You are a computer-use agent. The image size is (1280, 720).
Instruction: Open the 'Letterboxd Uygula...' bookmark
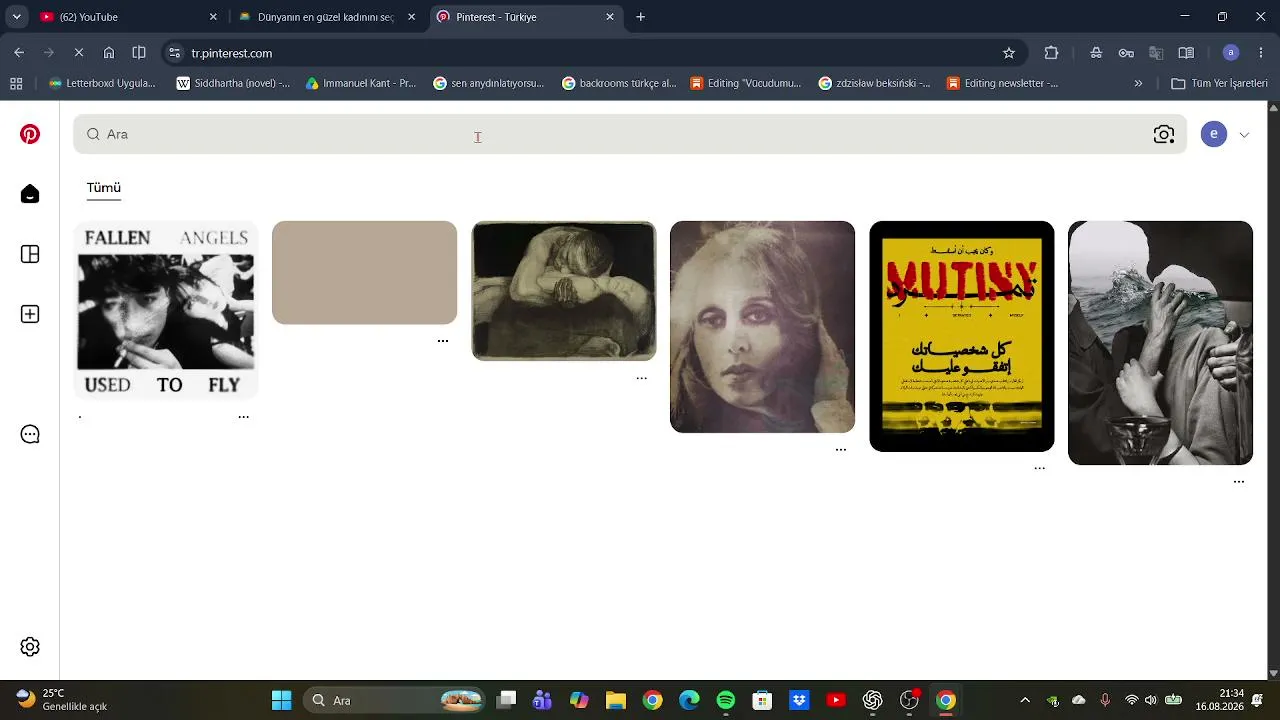point(102,84)
